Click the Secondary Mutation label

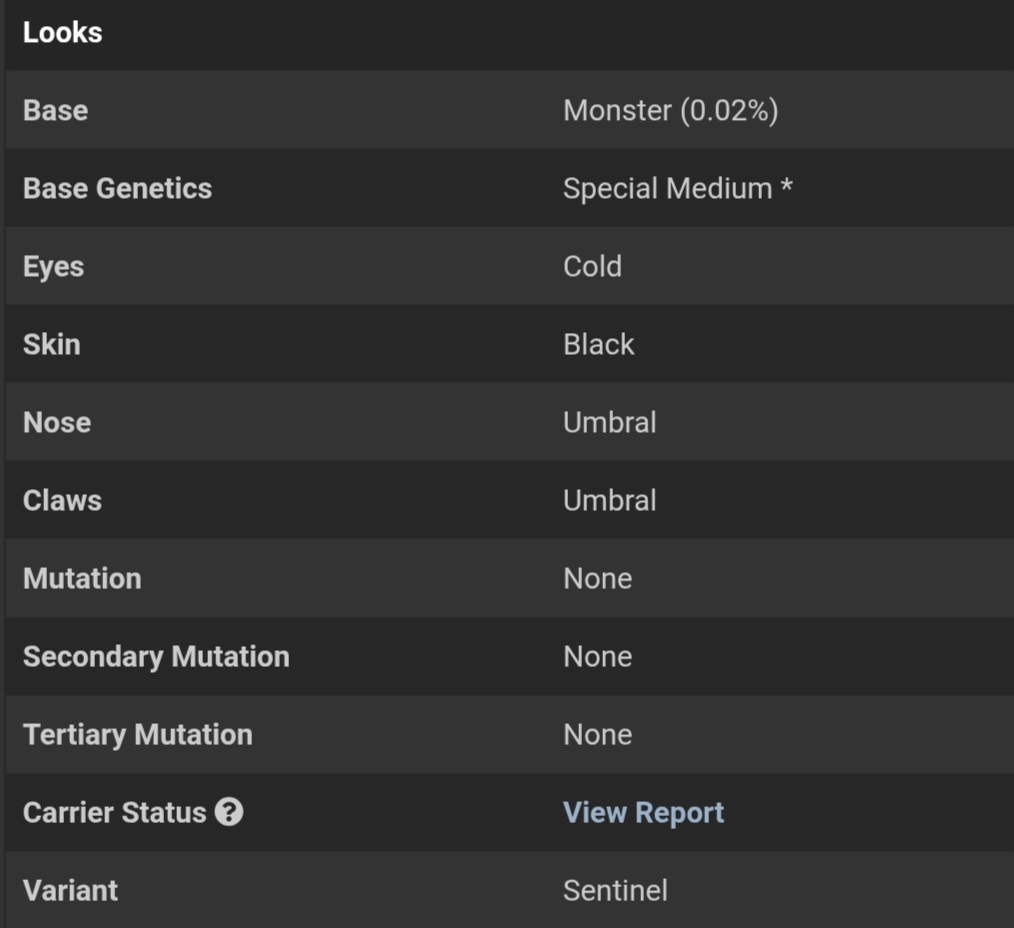[156, 657]
